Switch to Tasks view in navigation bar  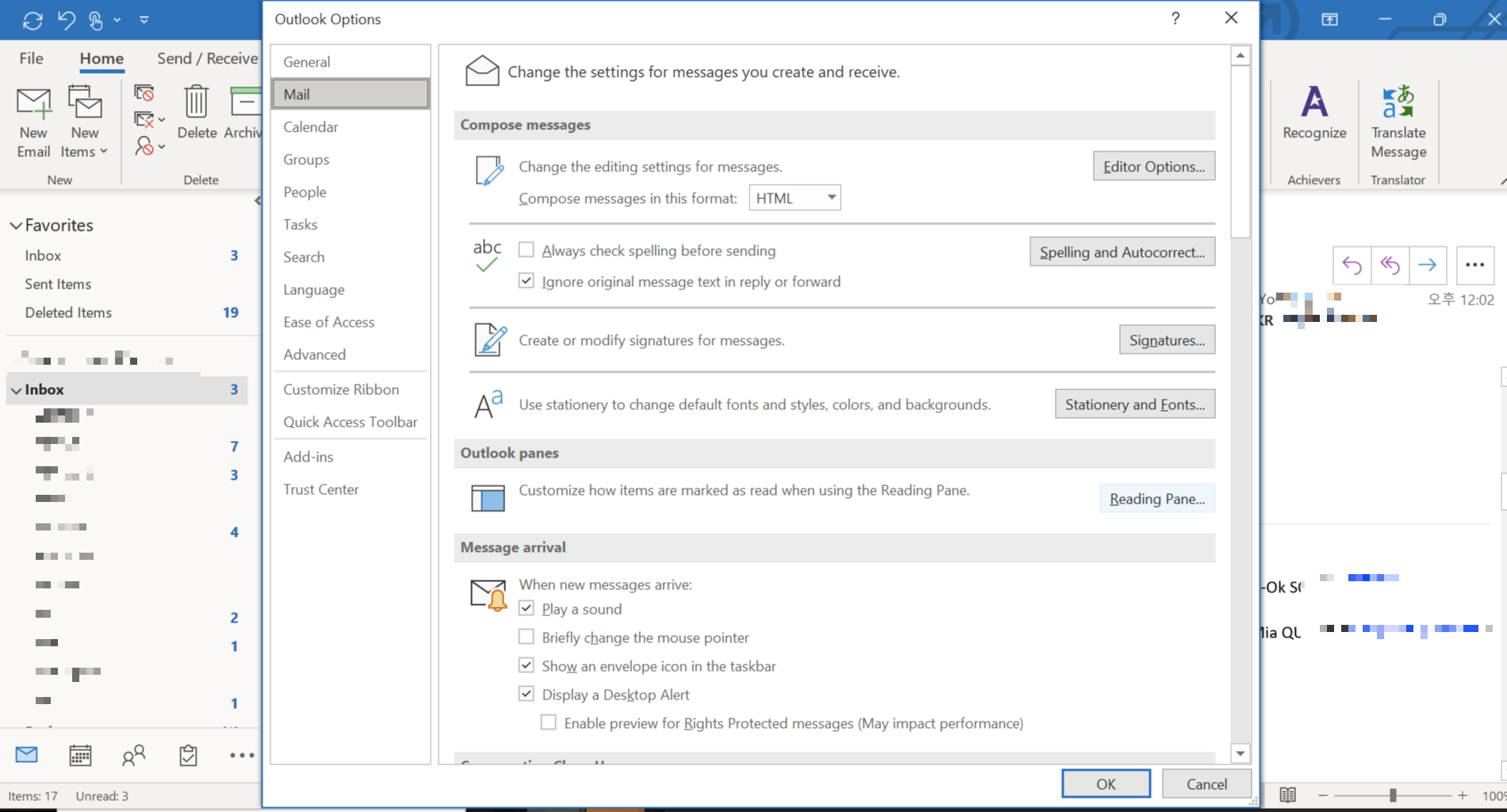click(x=188, y=755)
